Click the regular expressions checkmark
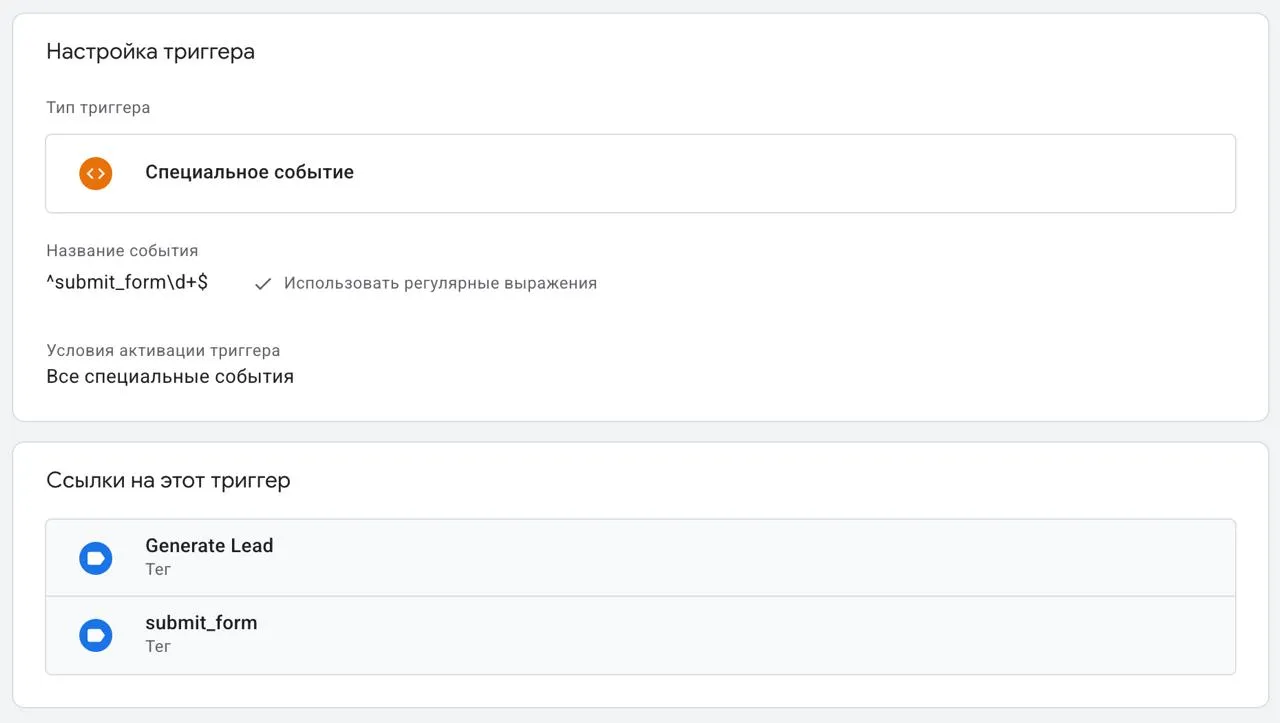 coord(263,284)
